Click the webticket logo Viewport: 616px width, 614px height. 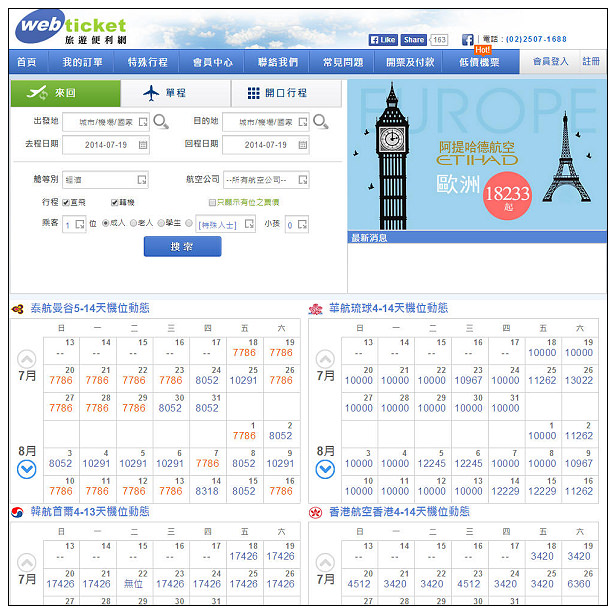click(71, 27)
